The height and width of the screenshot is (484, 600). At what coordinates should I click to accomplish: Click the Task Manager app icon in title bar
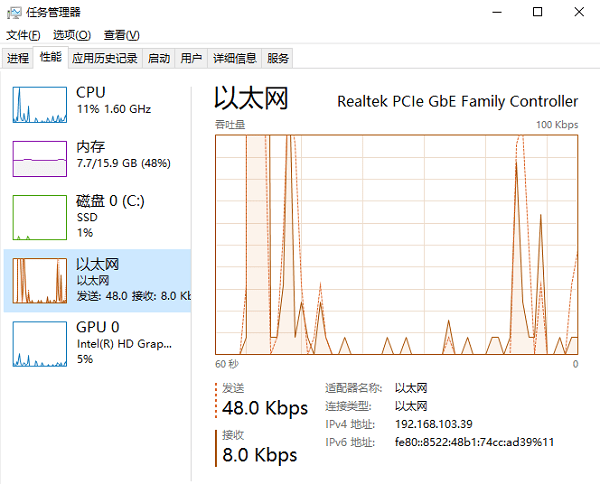point(12,12)
